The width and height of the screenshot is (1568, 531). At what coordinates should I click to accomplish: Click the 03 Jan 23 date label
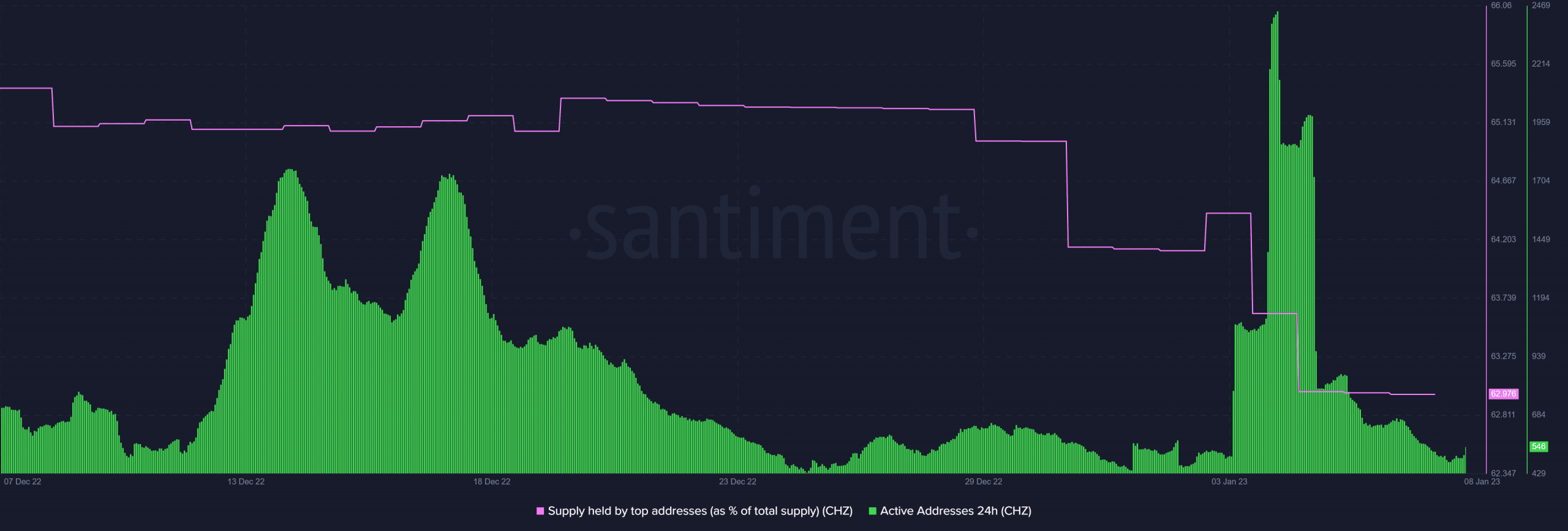tap(1229, 481)
